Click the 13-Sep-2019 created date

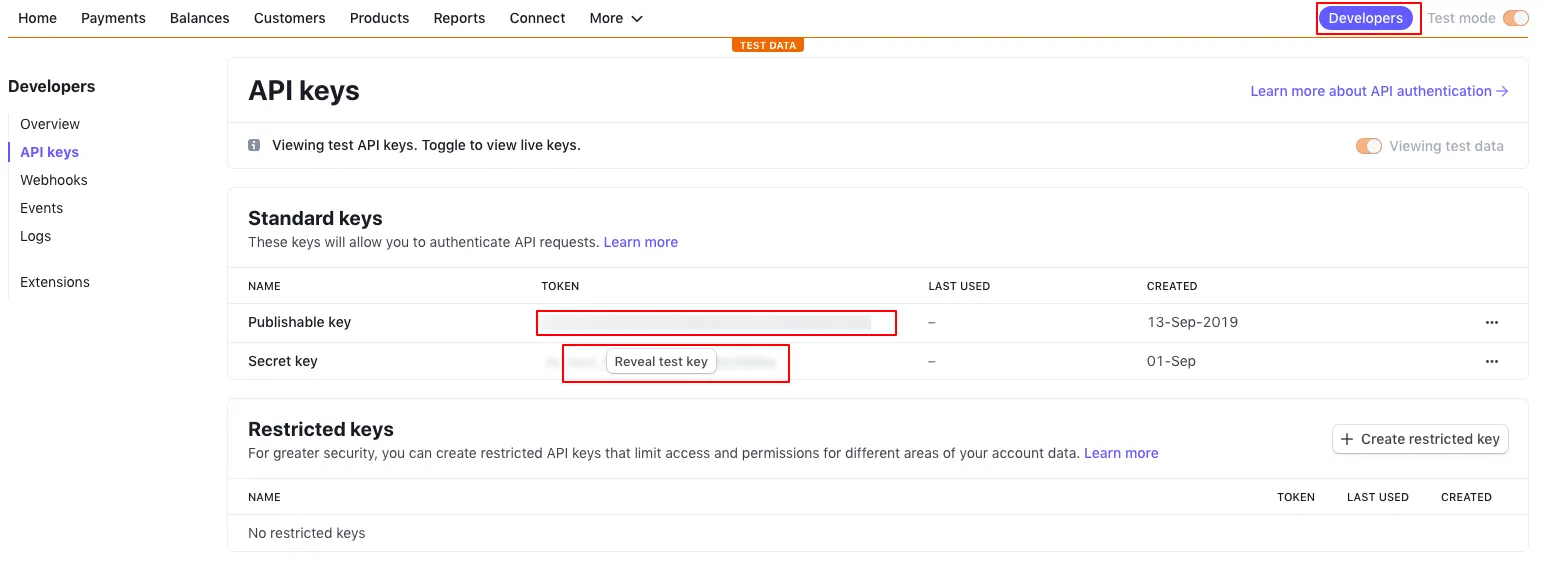coord(1192,323)
